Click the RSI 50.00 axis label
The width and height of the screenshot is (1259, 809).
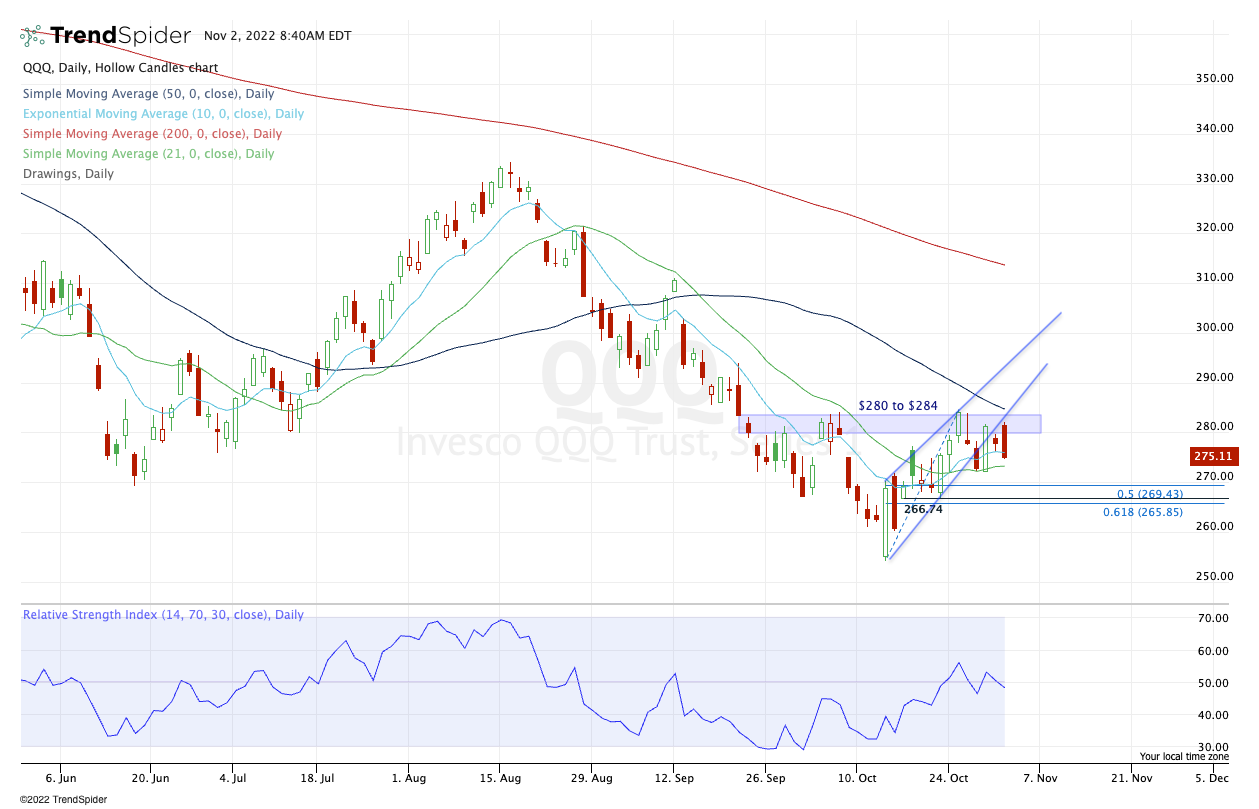point(1214,683)
